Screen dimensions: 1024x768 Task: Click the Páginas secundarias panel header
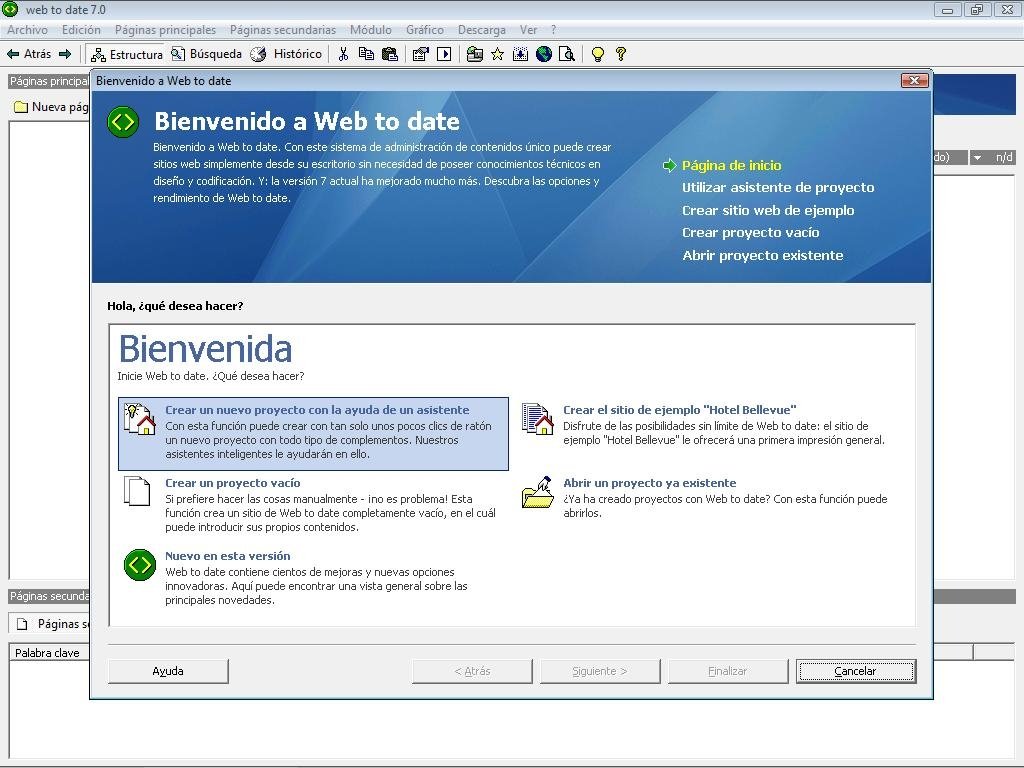(x=49, y=596)
